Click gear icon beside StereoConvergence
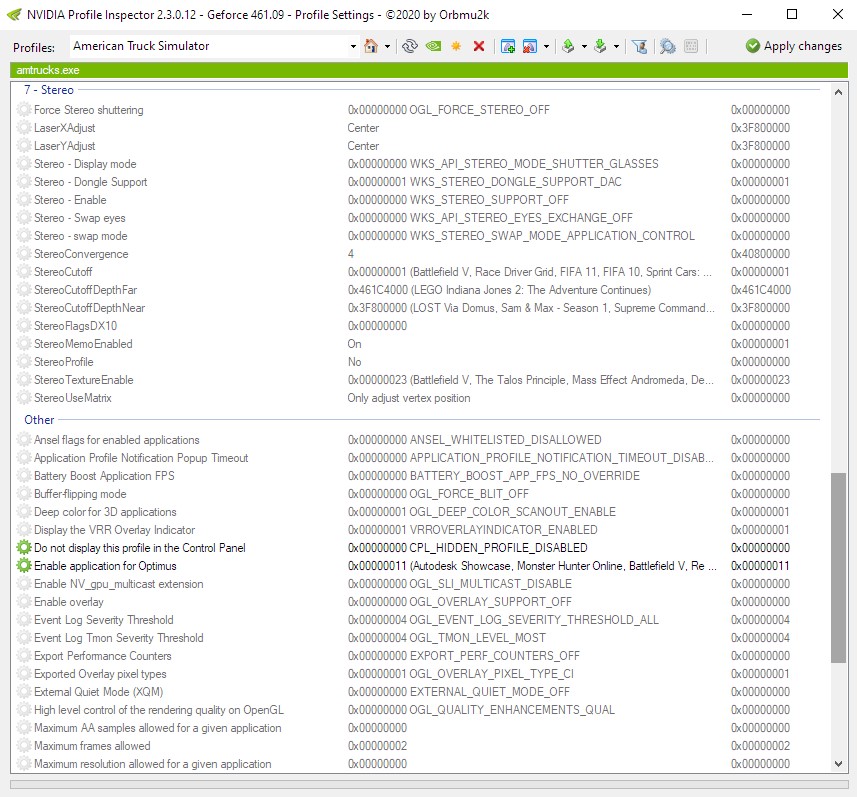Screen dimensions: 857x797 (24, 254)
